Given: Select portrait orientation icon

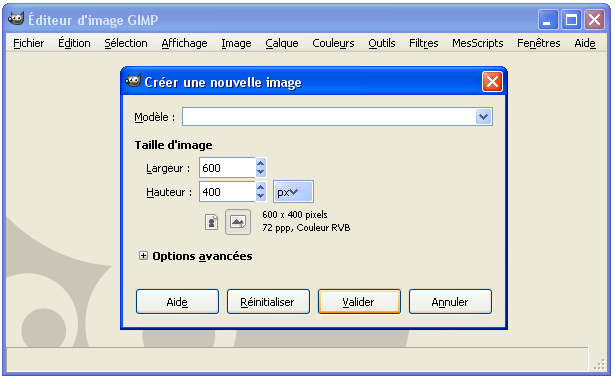Looking at the screenshot, I should [x=211, y=222].
